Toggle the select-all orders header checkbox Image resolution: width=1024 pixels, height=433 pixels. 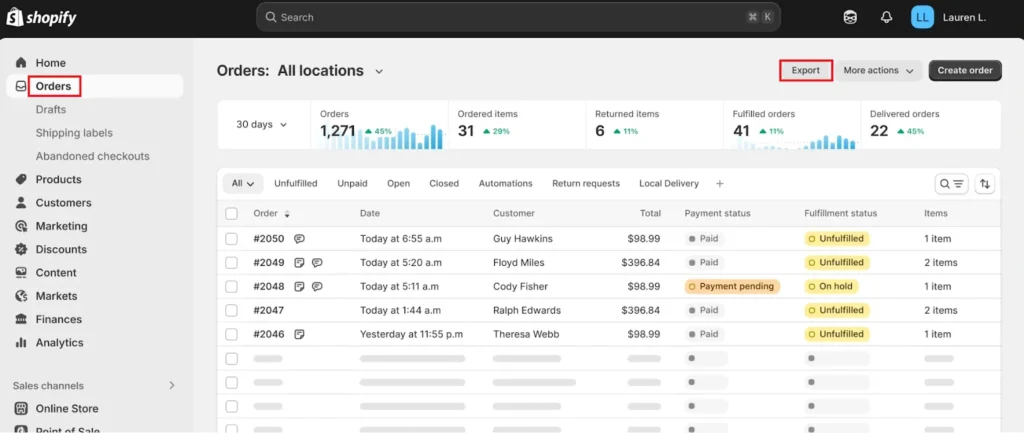(x=232, y=213)
